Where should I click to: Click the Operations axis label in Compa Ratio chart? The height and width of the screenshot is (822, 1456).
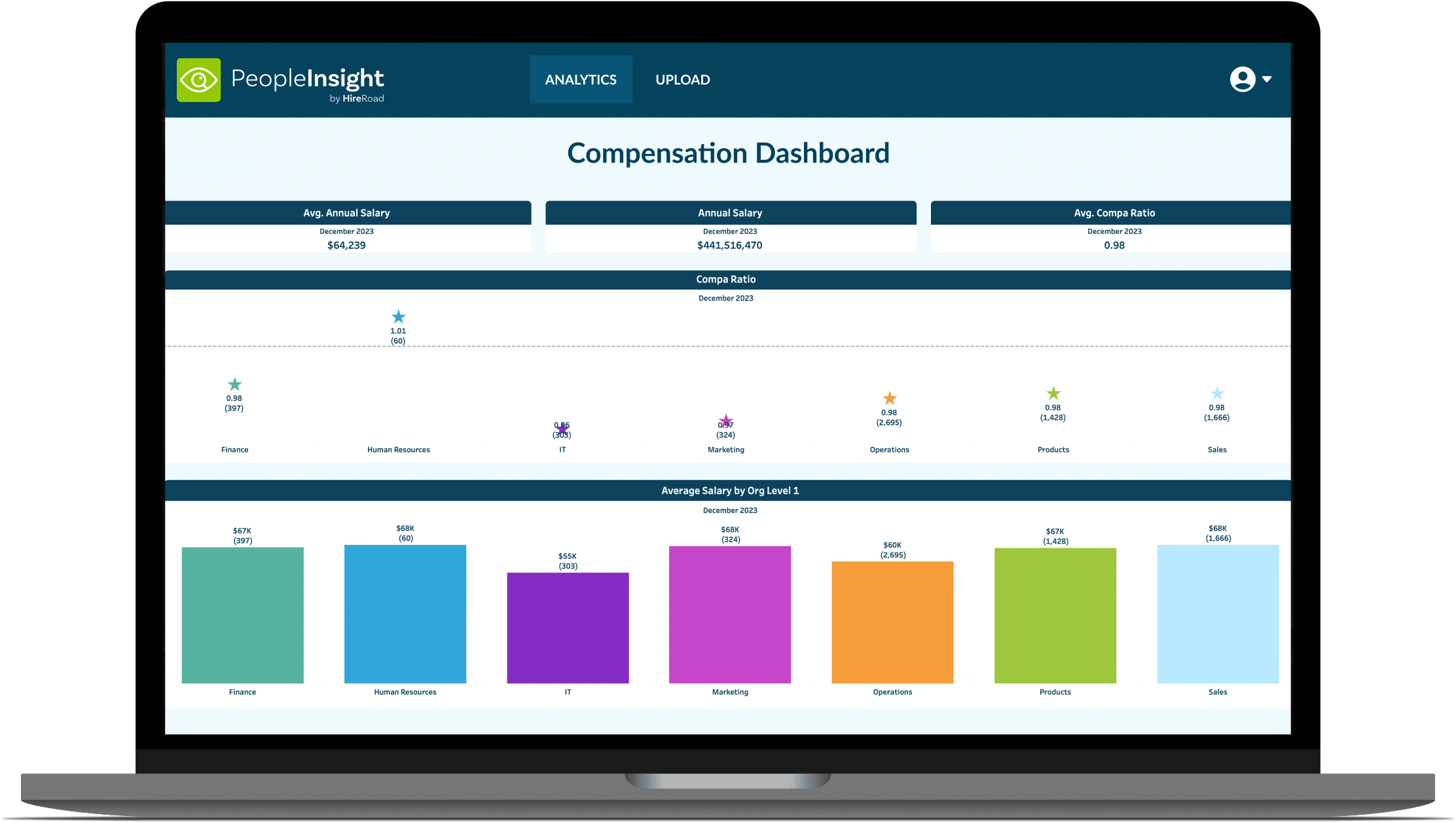(x=890, y=450)
